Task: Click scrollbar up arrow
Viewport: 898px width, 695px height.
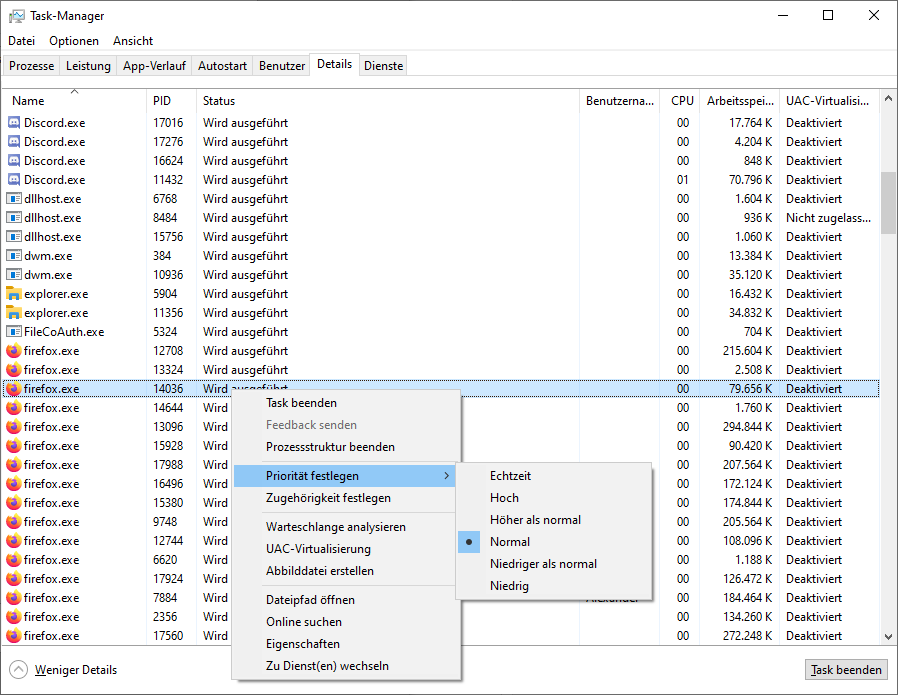Action: (888, 98)
